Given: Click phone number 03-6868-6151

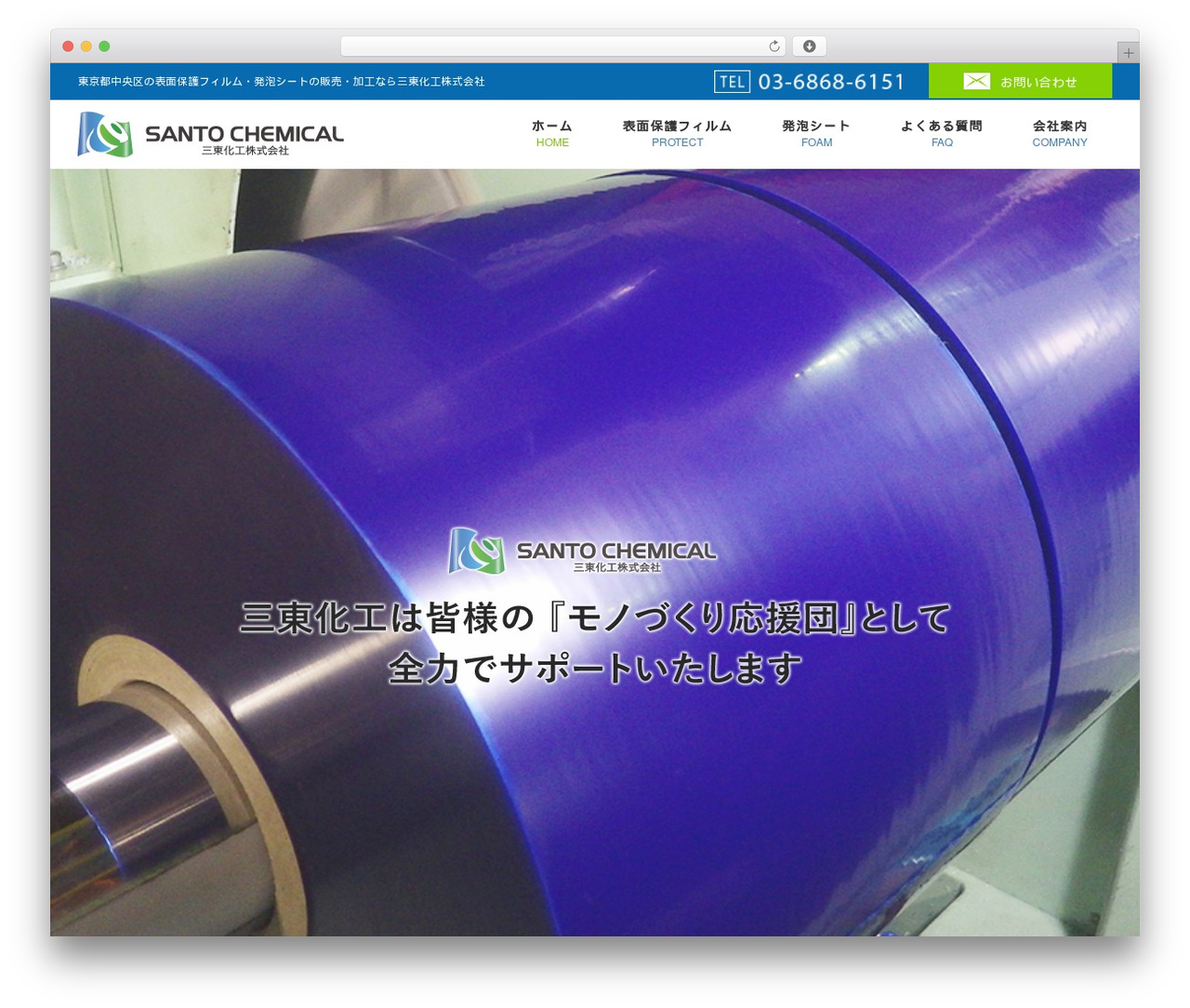Looking at the screenshot, I should (831, 82).
